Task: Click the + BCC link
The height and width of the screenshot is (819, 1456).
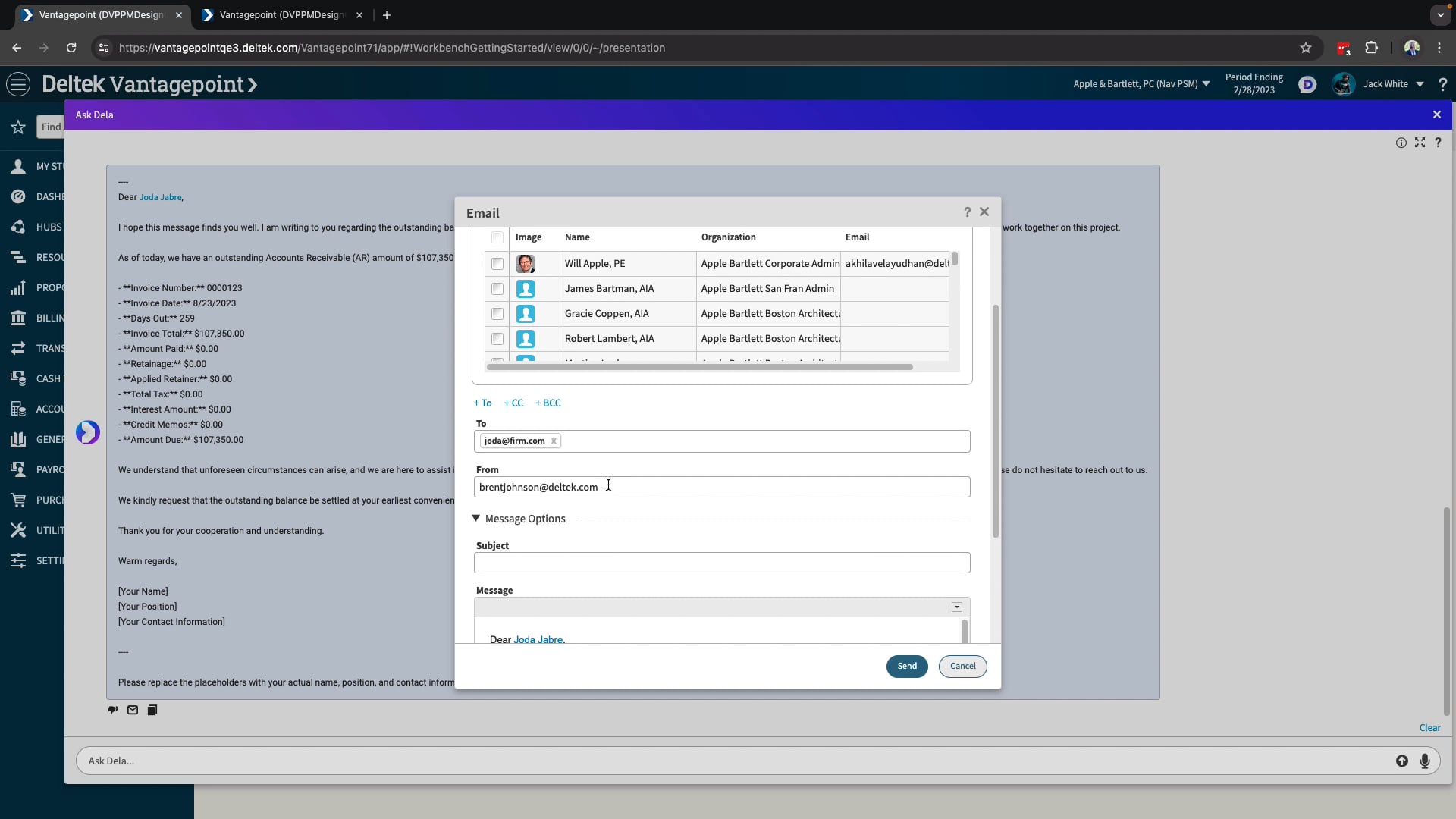Action: (548, 403)
